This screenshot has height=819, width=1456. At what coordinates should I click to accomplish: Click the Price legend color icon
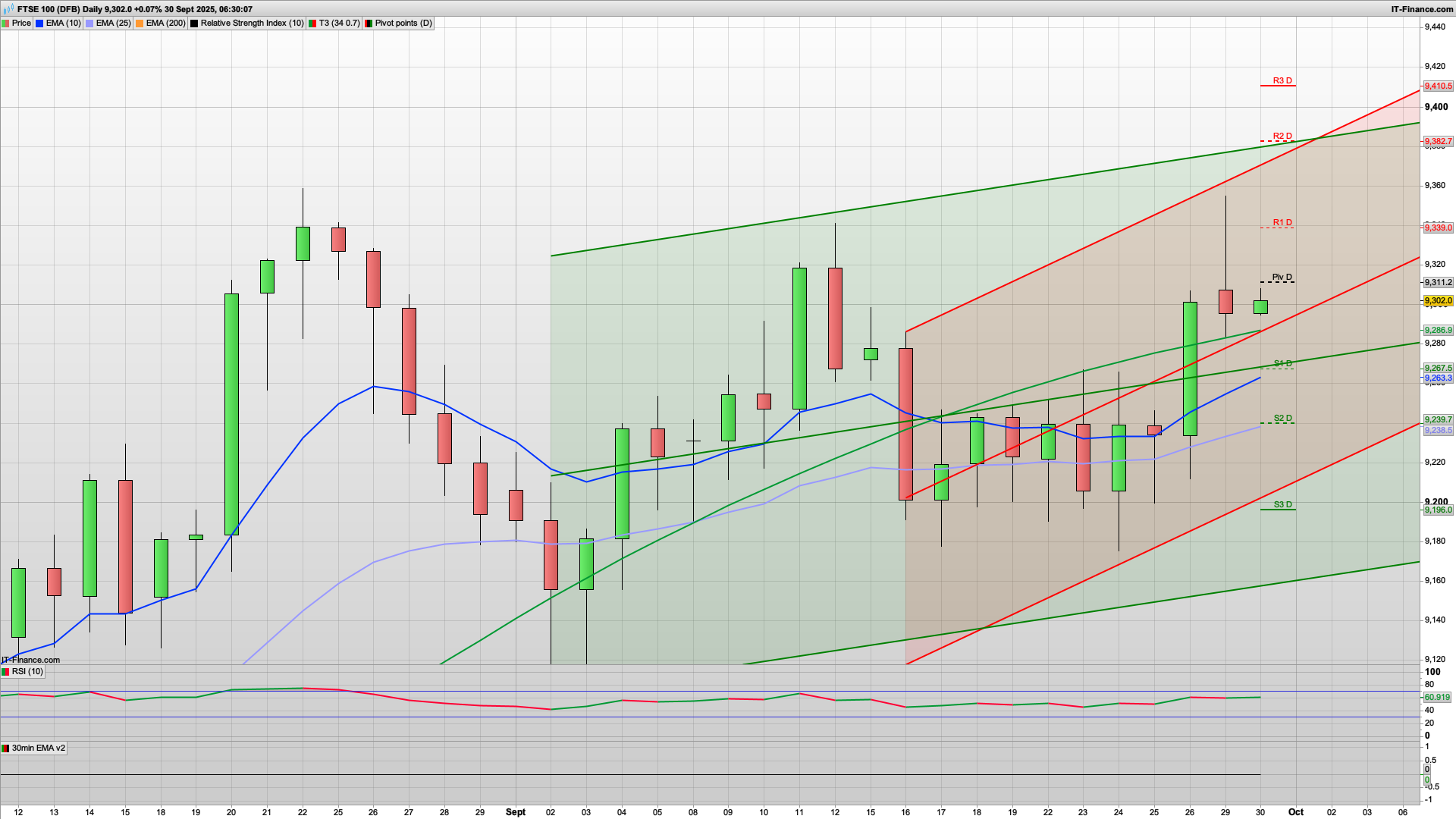coord(6,24)
